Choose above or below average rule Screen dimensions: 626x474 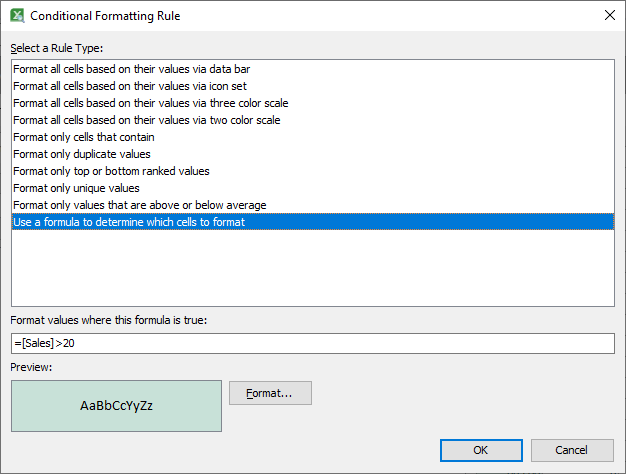313,205
